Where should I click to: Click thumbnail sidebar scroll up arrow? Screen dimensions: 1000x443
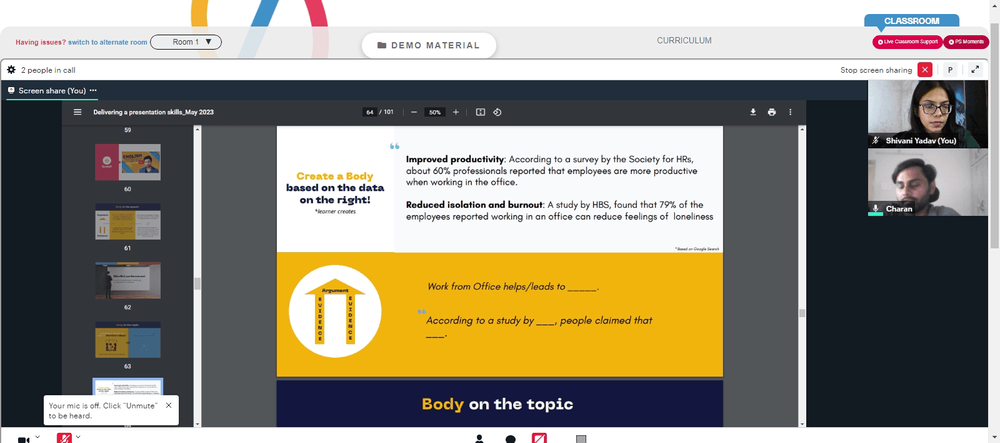197,129
